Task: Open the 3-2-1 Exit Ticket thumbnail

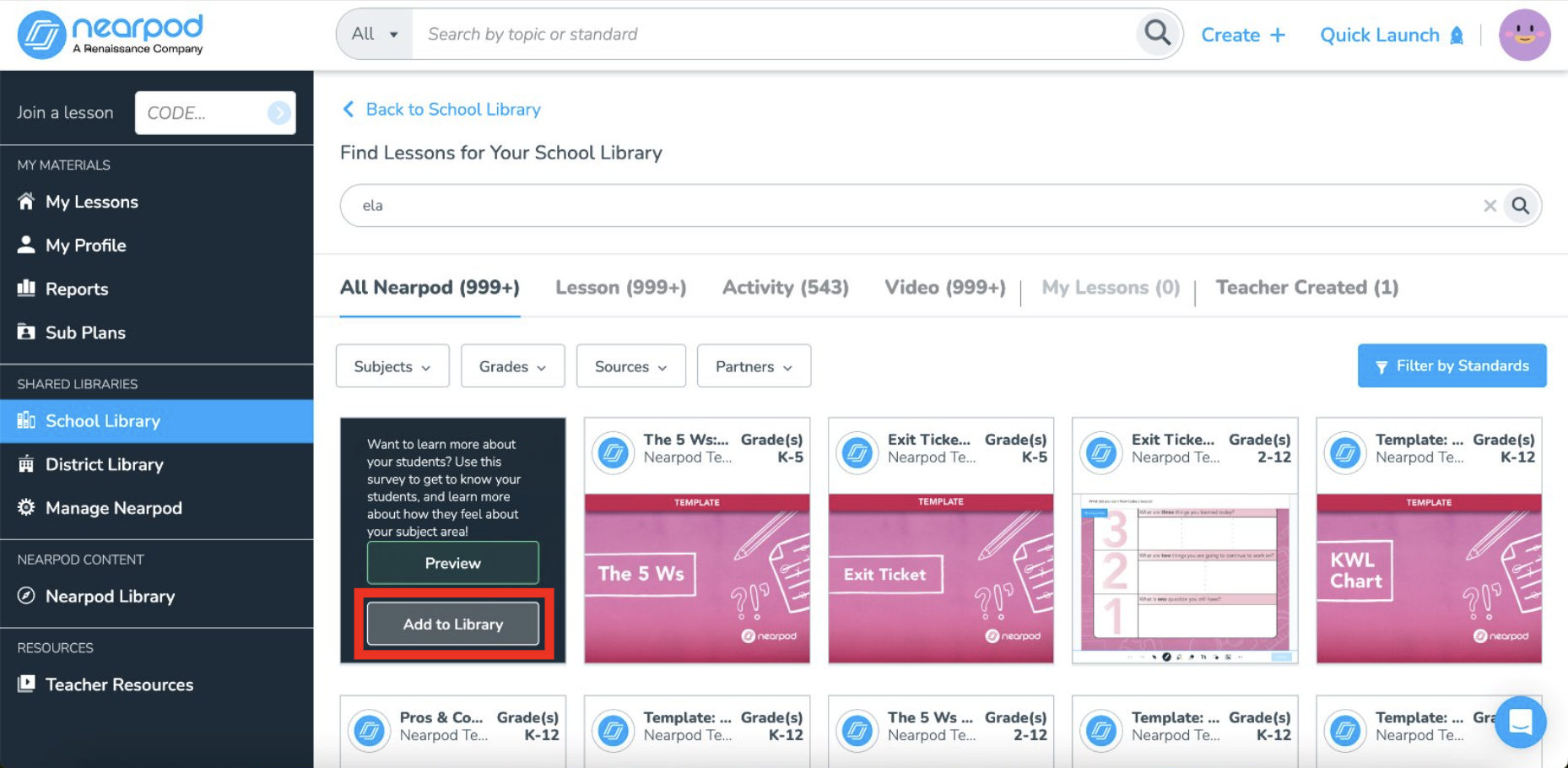Action: [1185, 579]
